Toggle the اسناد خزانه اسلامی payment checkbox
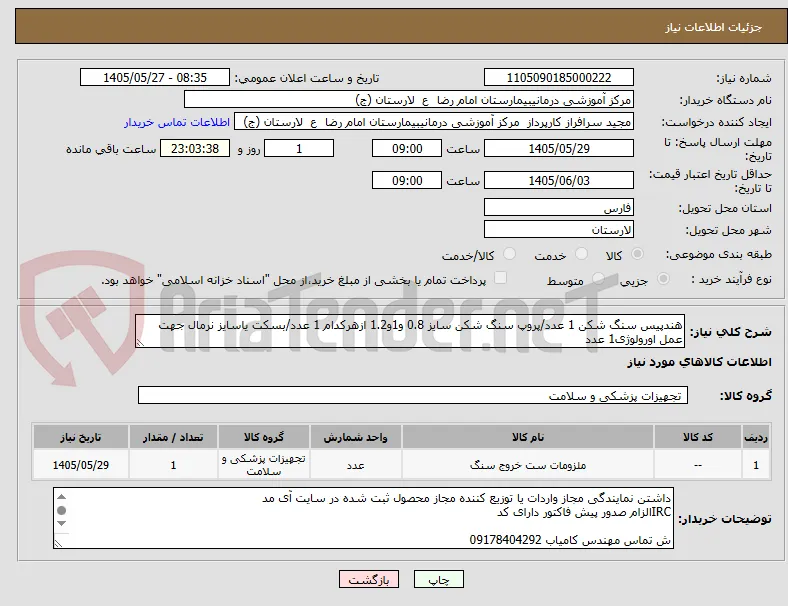788x606 pixels. pyautogui.click(x=500, y=278)
